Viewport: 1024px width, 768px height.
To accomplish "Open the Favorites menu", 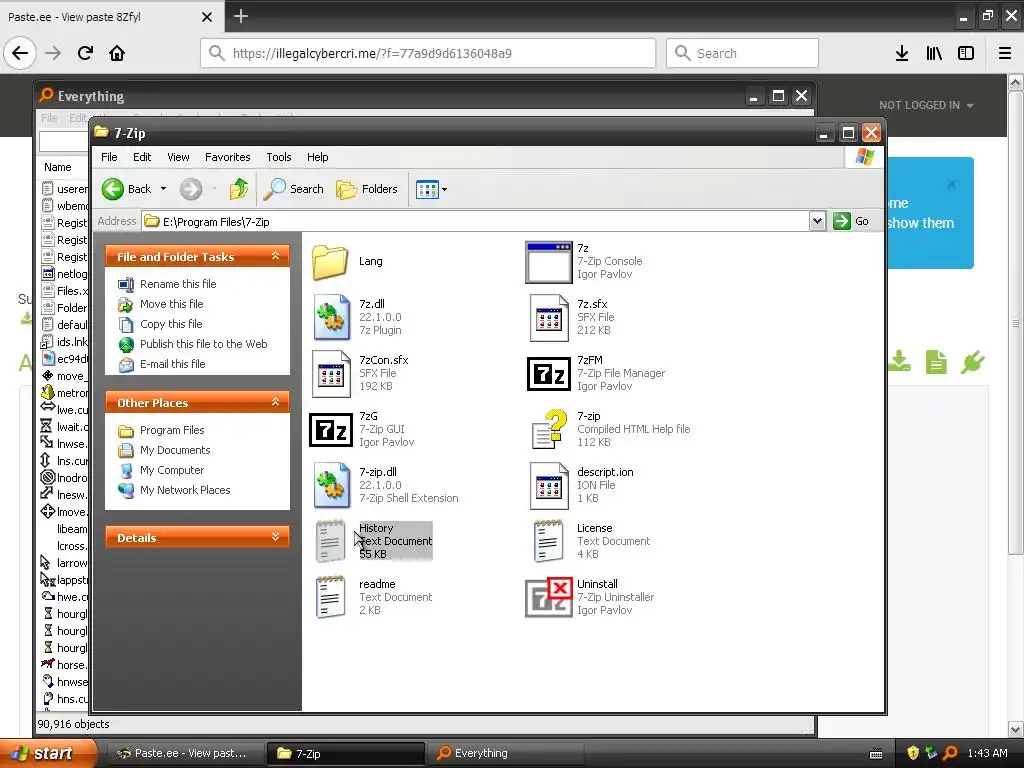I will coord(227,157).
